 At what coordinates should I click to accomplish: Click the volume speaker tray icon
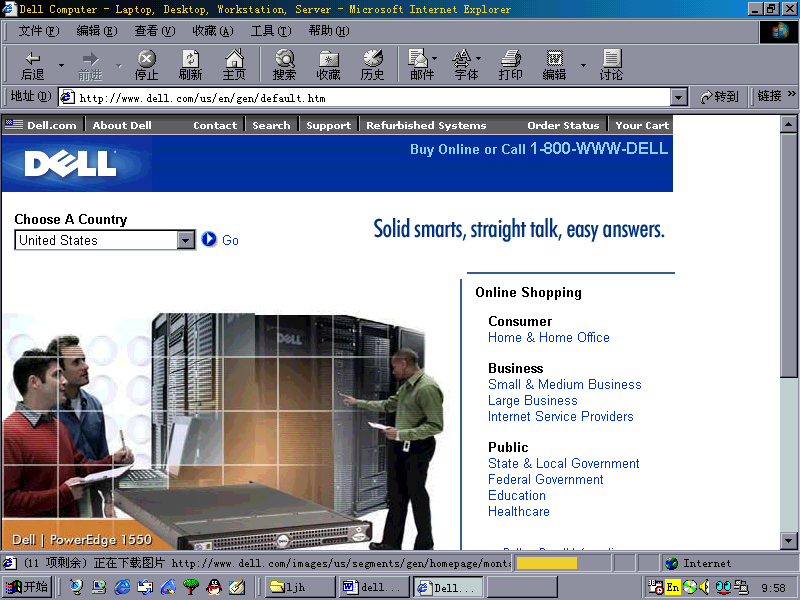tap(704, 587)
